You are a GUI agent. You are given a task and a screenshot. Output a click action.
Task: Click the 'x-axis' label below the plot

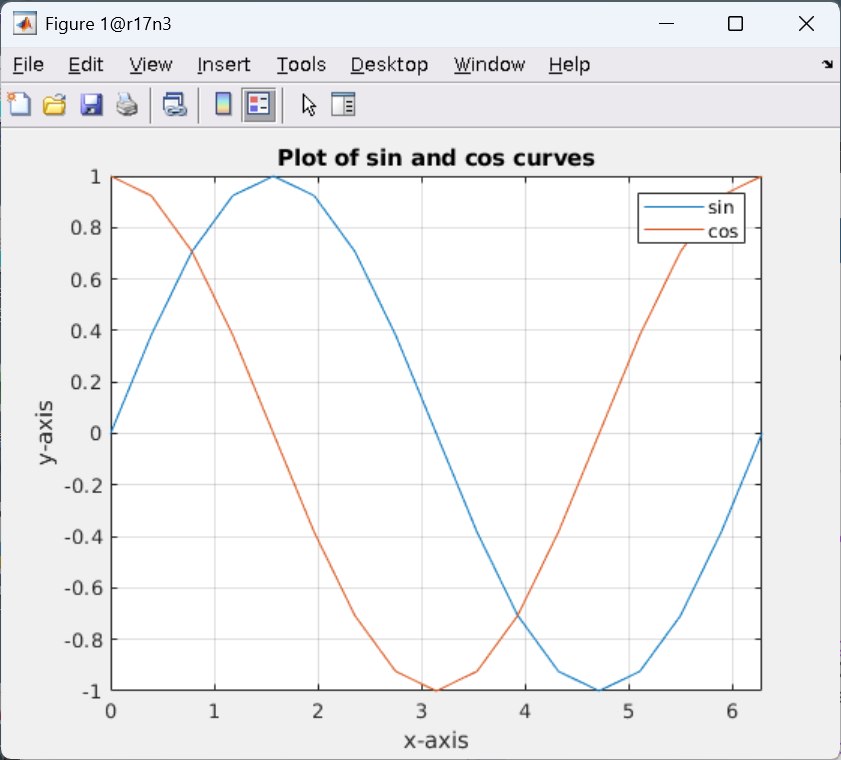tap(436, 740)
